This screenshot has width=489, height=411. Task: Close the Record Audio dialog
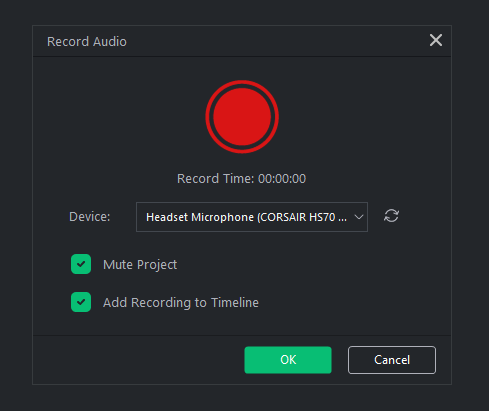click(436, 40)
